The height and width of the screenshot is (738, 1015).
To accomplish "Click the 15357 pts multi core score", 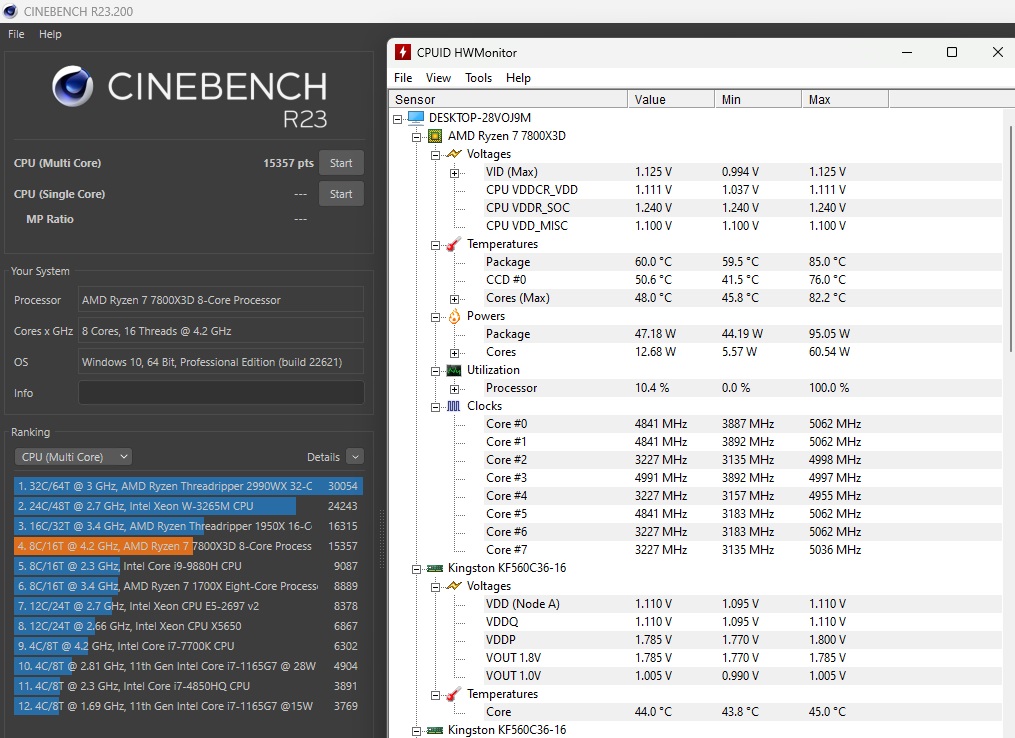I will point(288,163).
